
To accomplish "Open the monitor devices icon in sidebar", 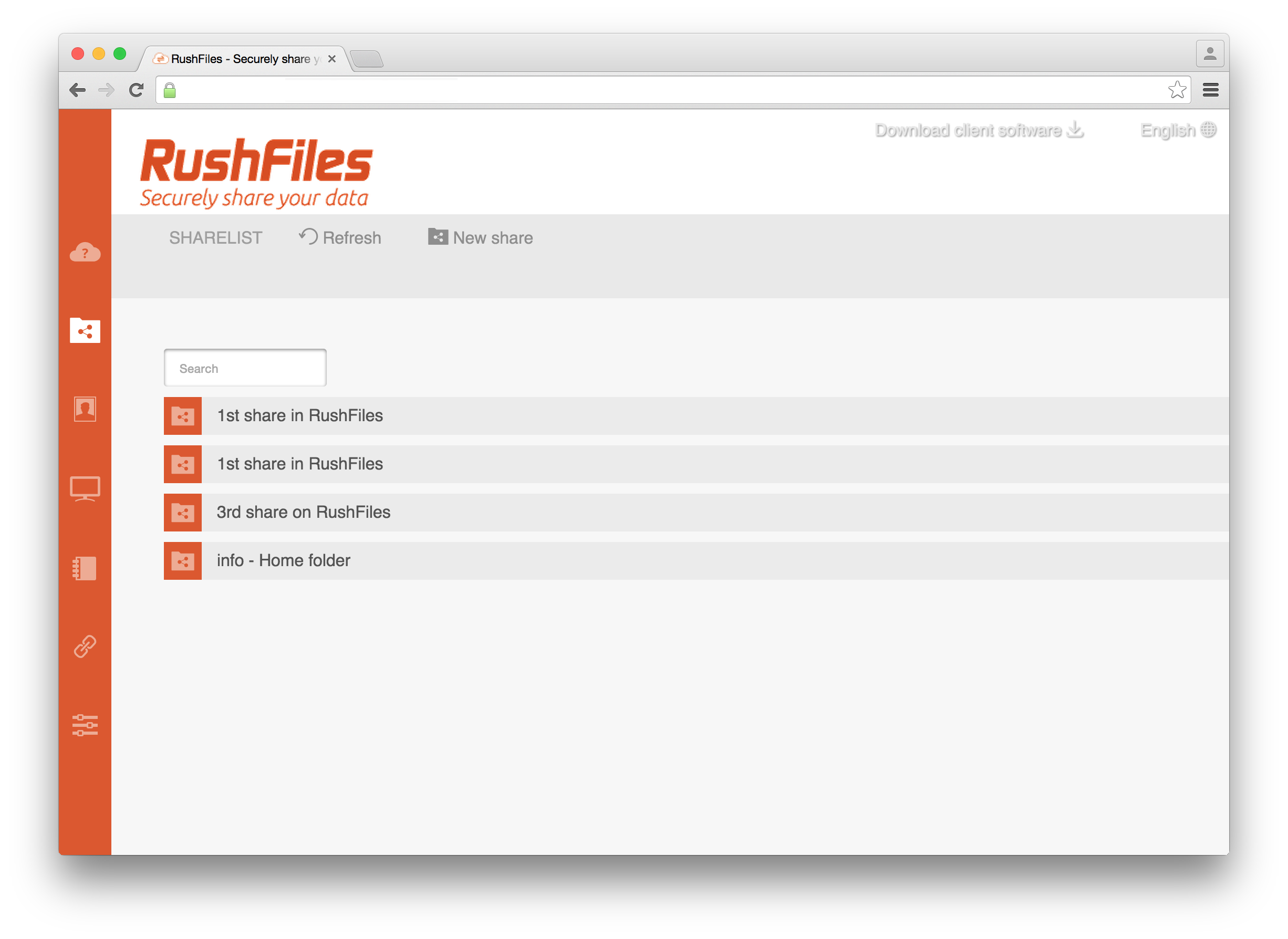I will click(x=85, y=488).
